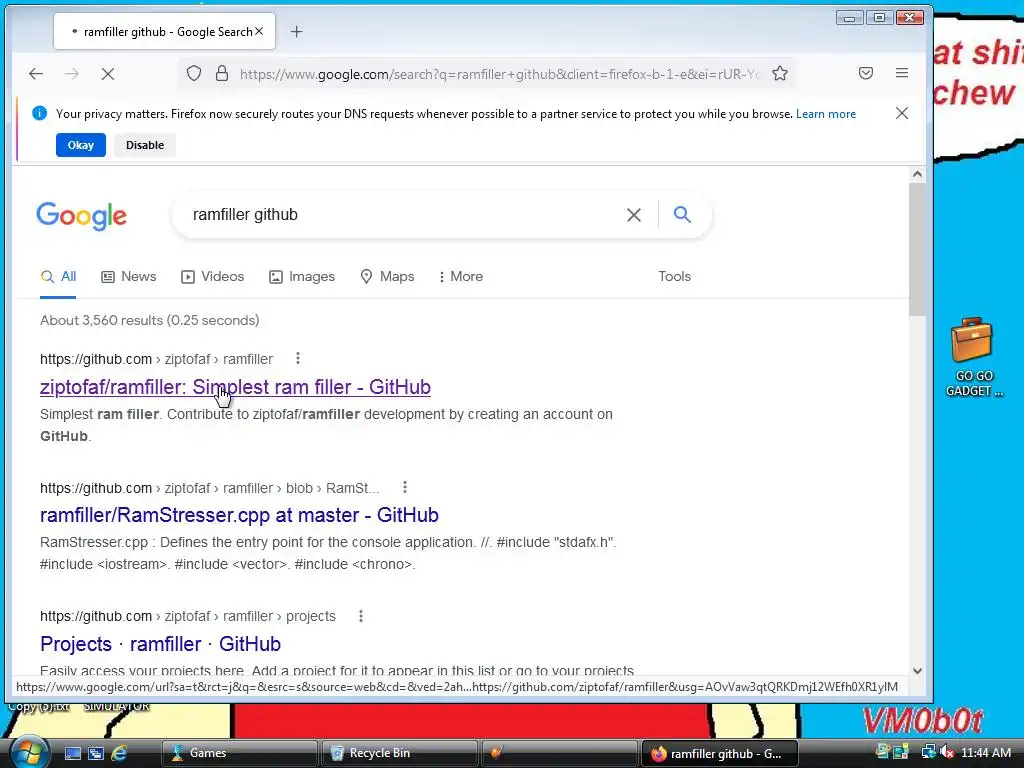Click the breadcrumb ending in 'blob › RamSt...'
This screenshot has height=768, width=1024.
click(x=210, y=488)
